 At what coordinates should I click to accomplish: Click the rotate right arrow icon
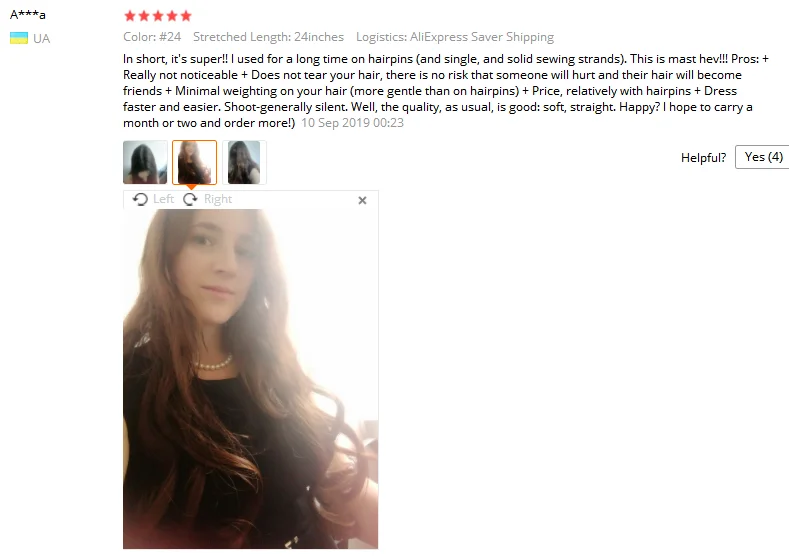[x=190, y=199]
